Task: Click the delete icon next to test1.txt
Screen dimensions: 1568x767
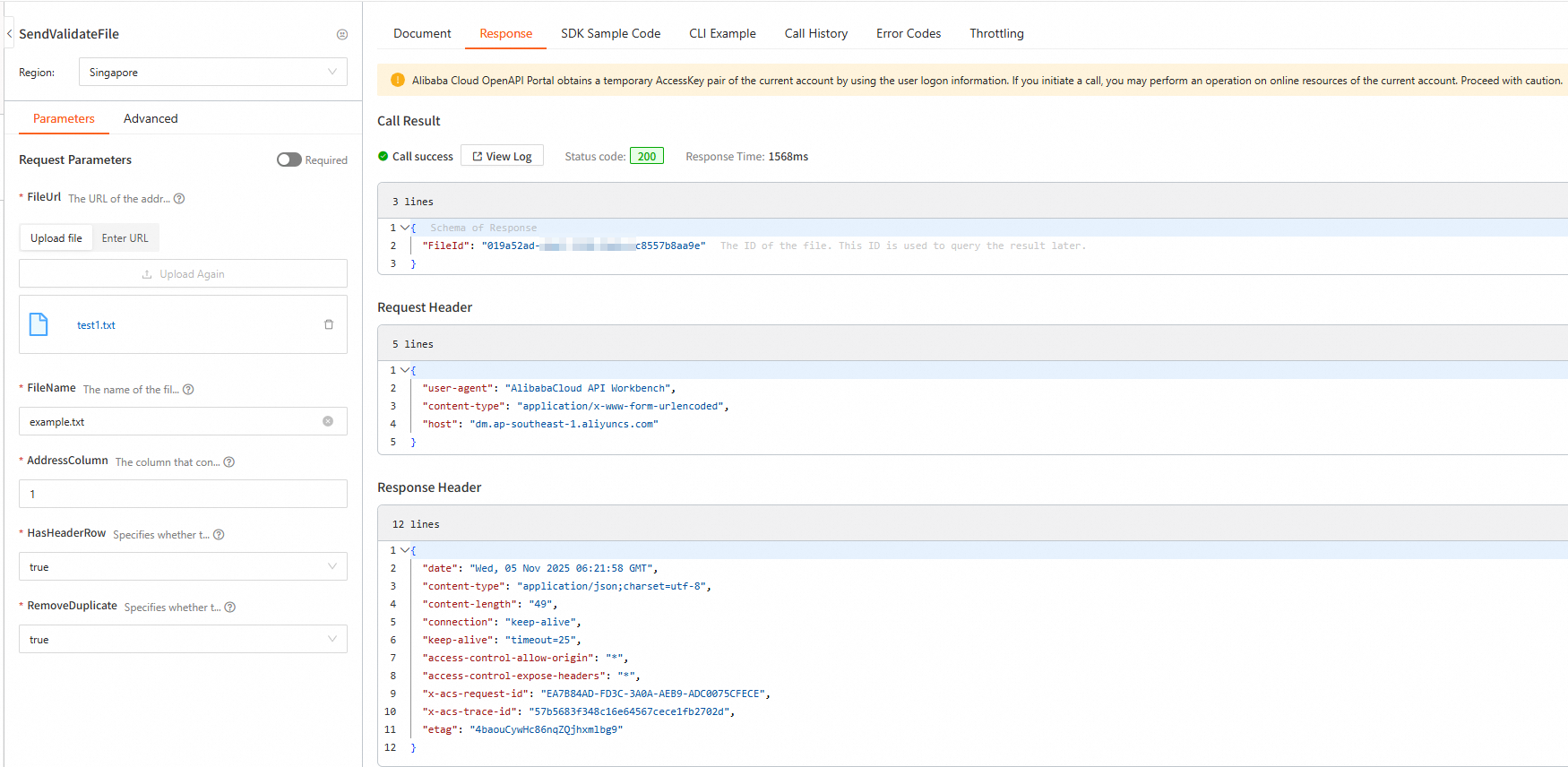Action: coord(329,324)
